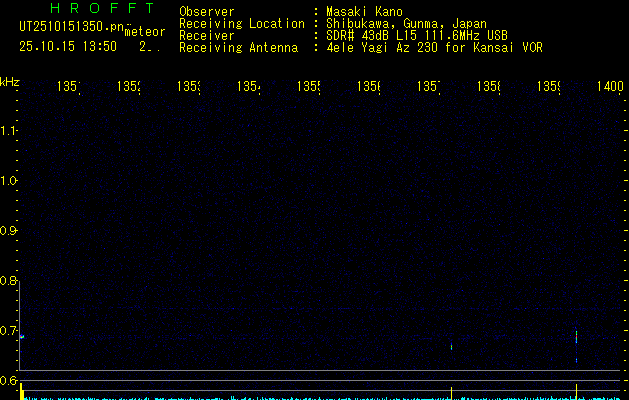The image size is (629, 400).
Task: Click the 0.6 frequency axis label
Action: (x=8, y=380)
